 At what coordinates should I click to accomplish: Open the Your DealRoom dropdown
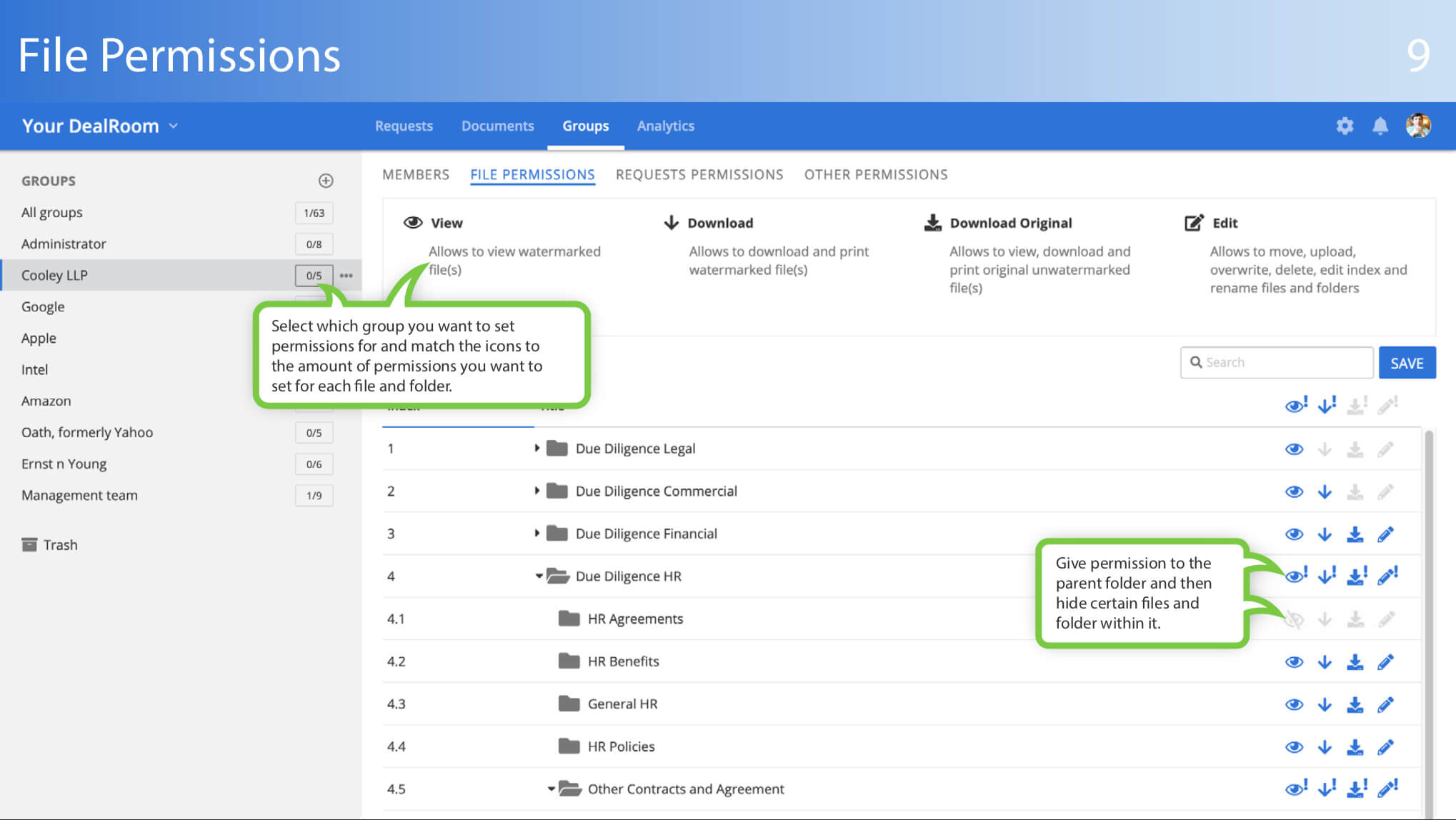(x=100, y=126)
